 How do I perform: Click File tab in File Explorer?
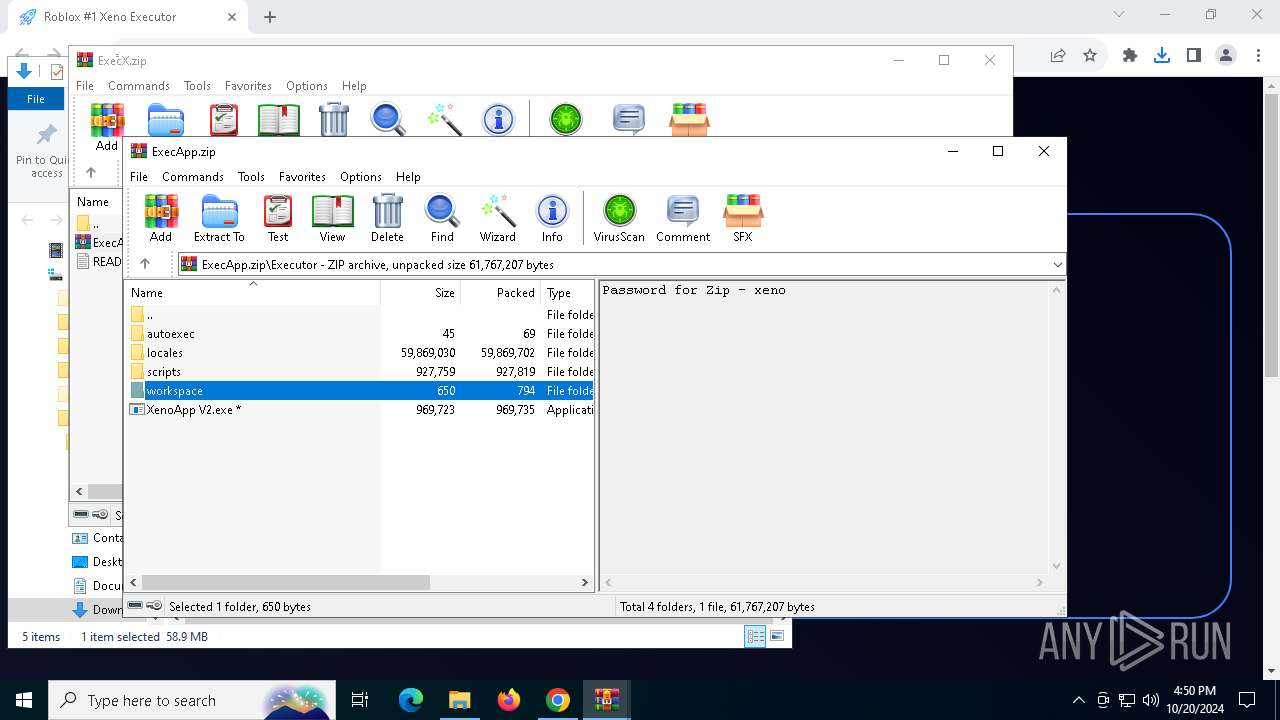tap(36, 99)
